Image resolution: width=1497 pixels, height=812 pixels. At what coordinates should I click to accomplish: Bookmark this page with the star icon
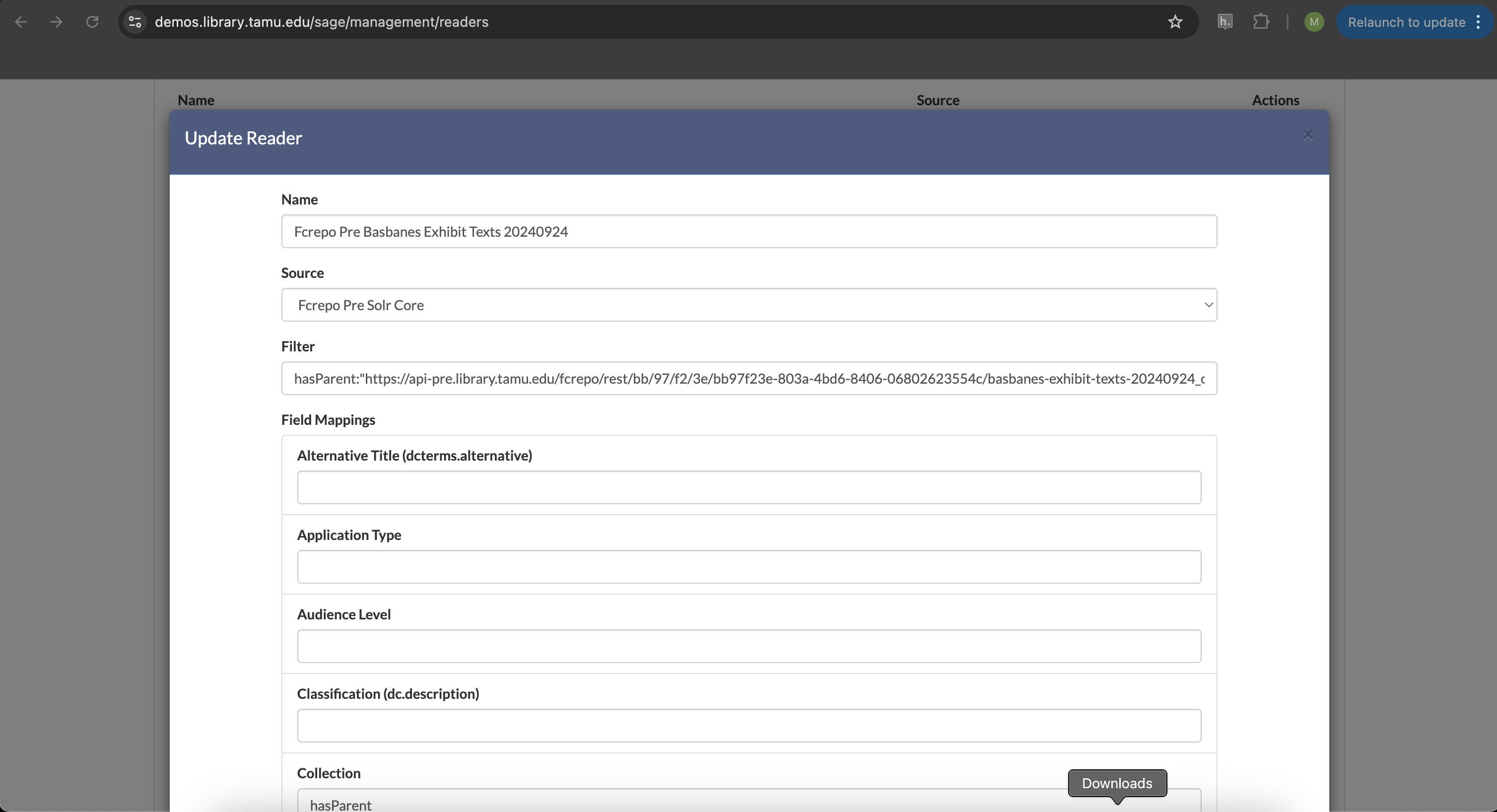(x=1175, y=22)
